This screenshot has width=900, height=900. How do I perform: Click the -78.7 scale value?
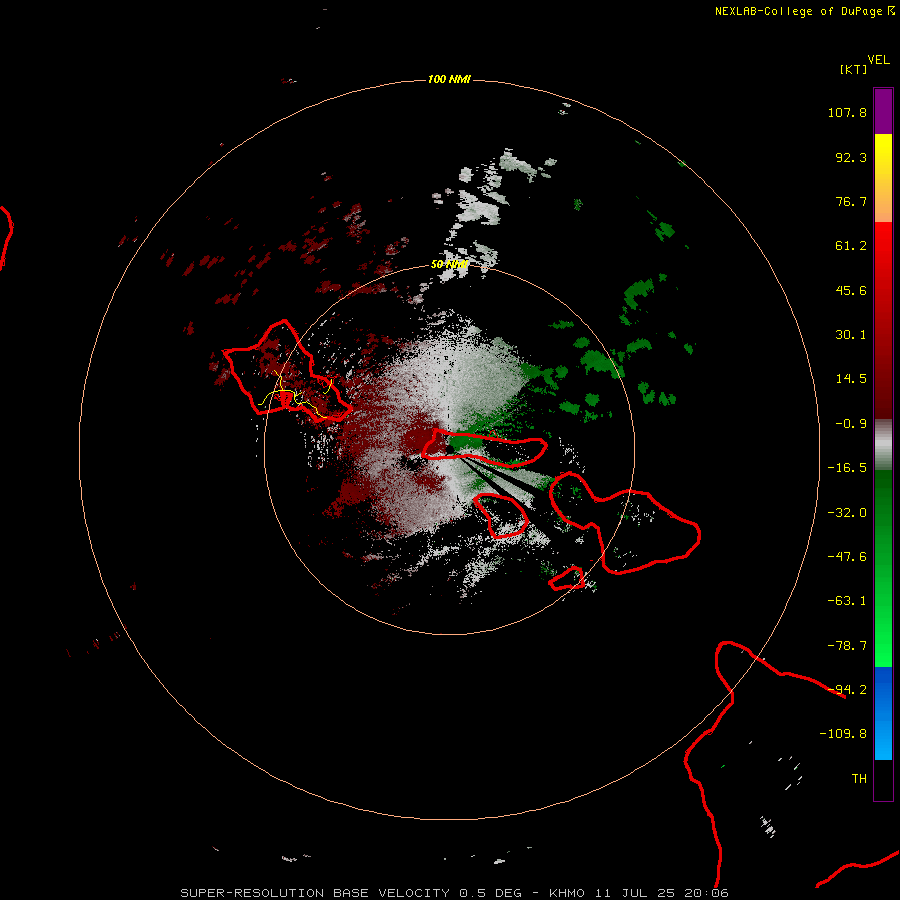tap(847, 646)
